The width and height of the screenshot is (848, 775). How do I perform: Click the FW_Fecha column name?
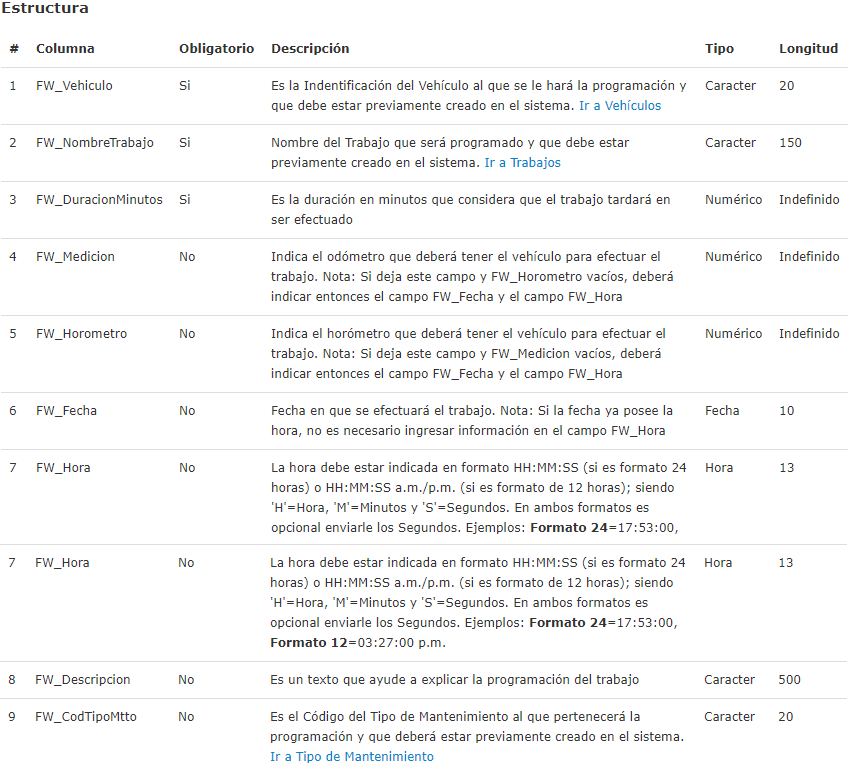click(x=66, y=410)
